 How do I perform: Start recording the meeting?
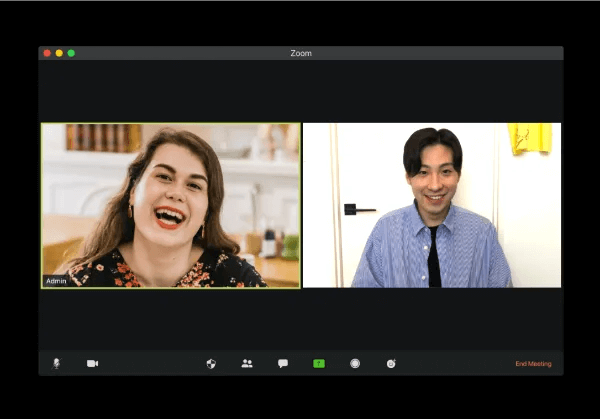pos(355,363)
